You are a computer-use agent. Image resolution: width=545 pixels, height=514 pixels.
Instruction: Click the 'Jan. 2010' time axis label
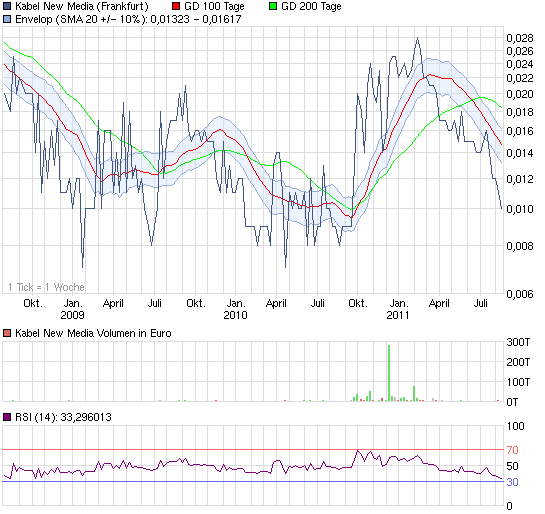point(236,309)
